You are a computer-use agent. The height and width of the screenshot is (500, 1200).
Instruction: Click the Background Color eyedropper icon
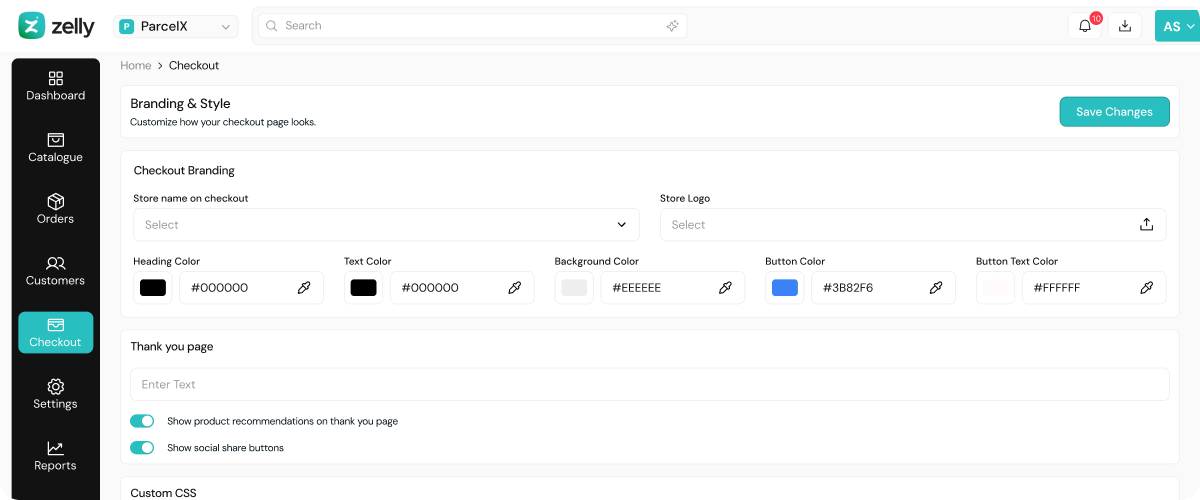coord(726,288)
